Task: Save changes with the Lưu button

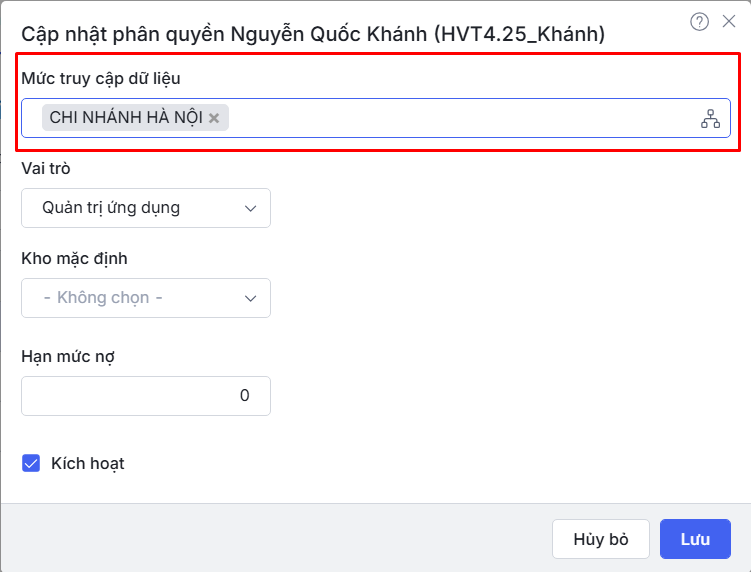Action: (695, 539)
